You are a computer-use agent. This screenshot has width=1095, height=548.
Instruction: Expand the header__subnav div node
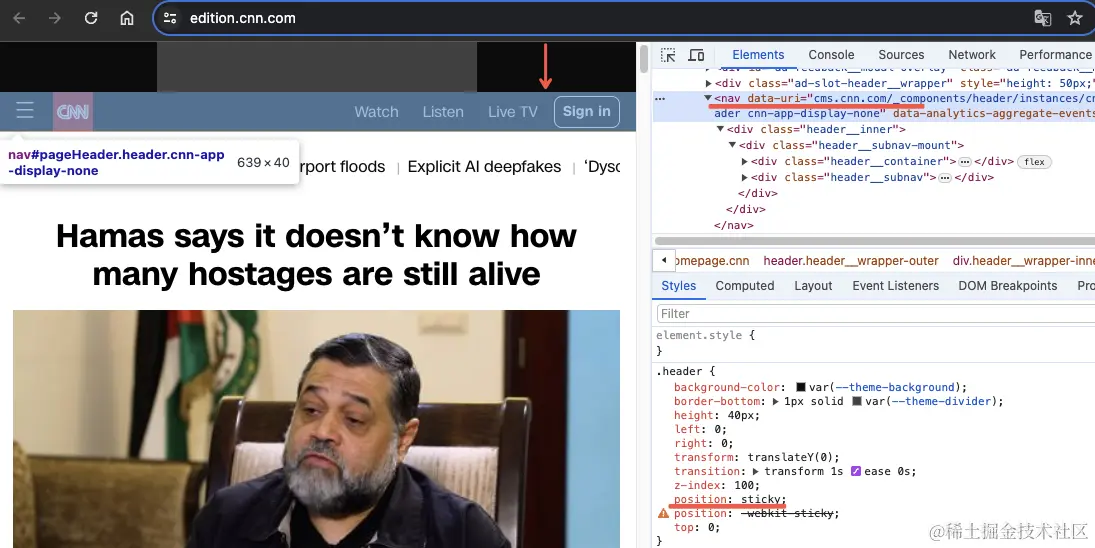point(745,177)
